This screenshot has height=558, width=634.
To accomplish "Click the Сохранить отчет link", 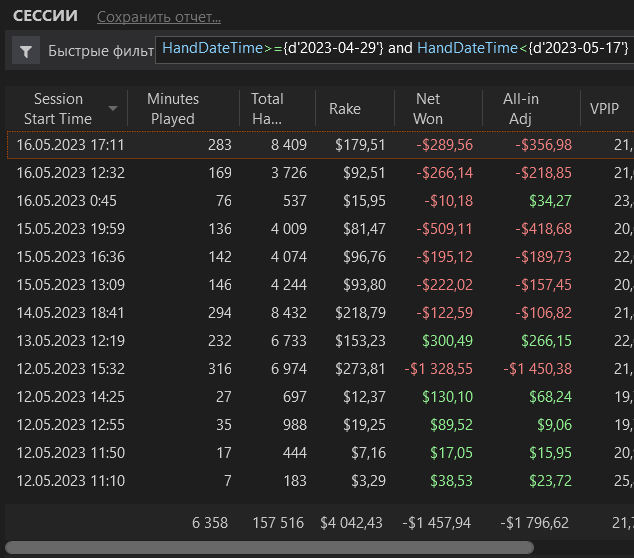I will pos(159,17).
